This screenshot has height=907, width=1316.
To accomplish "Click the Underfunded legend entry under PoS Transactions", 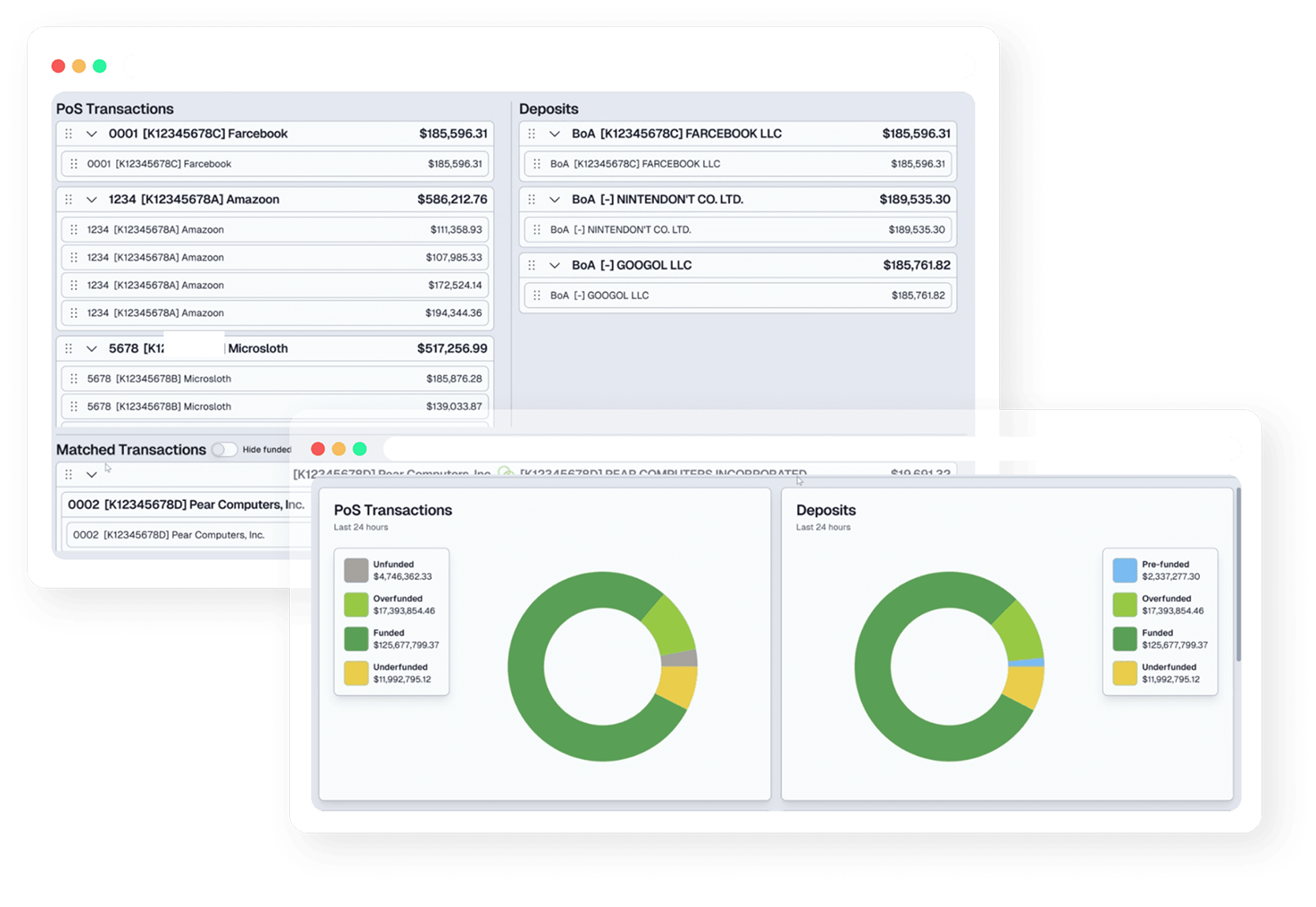I will pyautogui.click(x=392, y=673).
